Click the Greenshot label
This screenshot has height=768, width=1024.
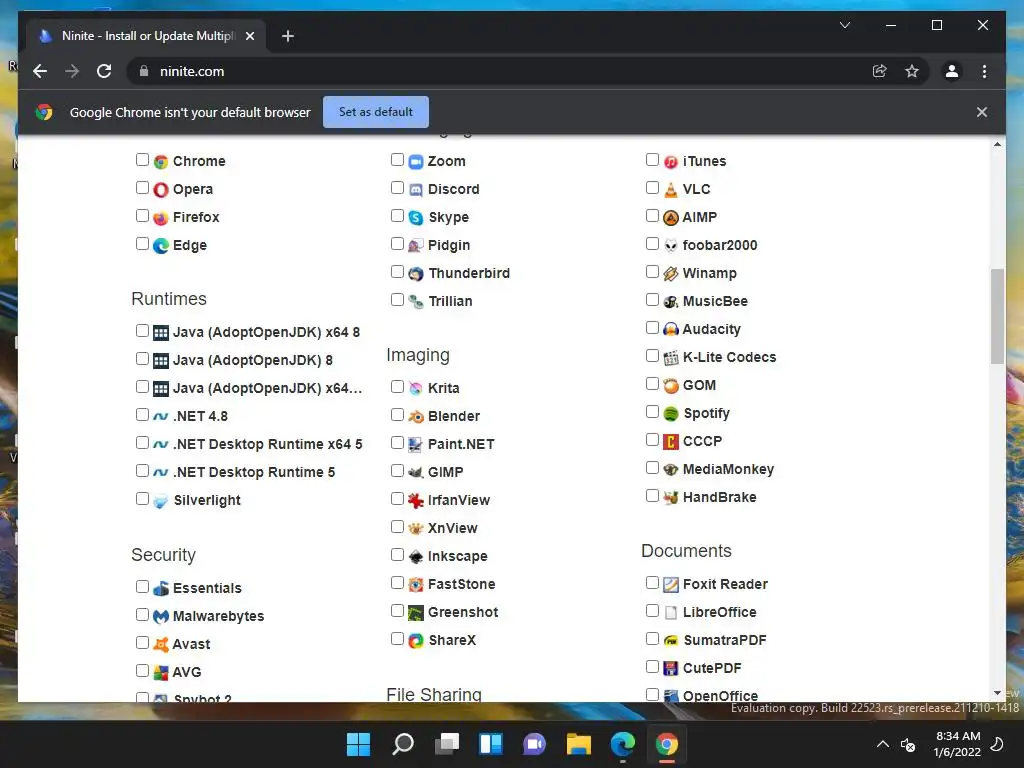click(x=463, y=613)
